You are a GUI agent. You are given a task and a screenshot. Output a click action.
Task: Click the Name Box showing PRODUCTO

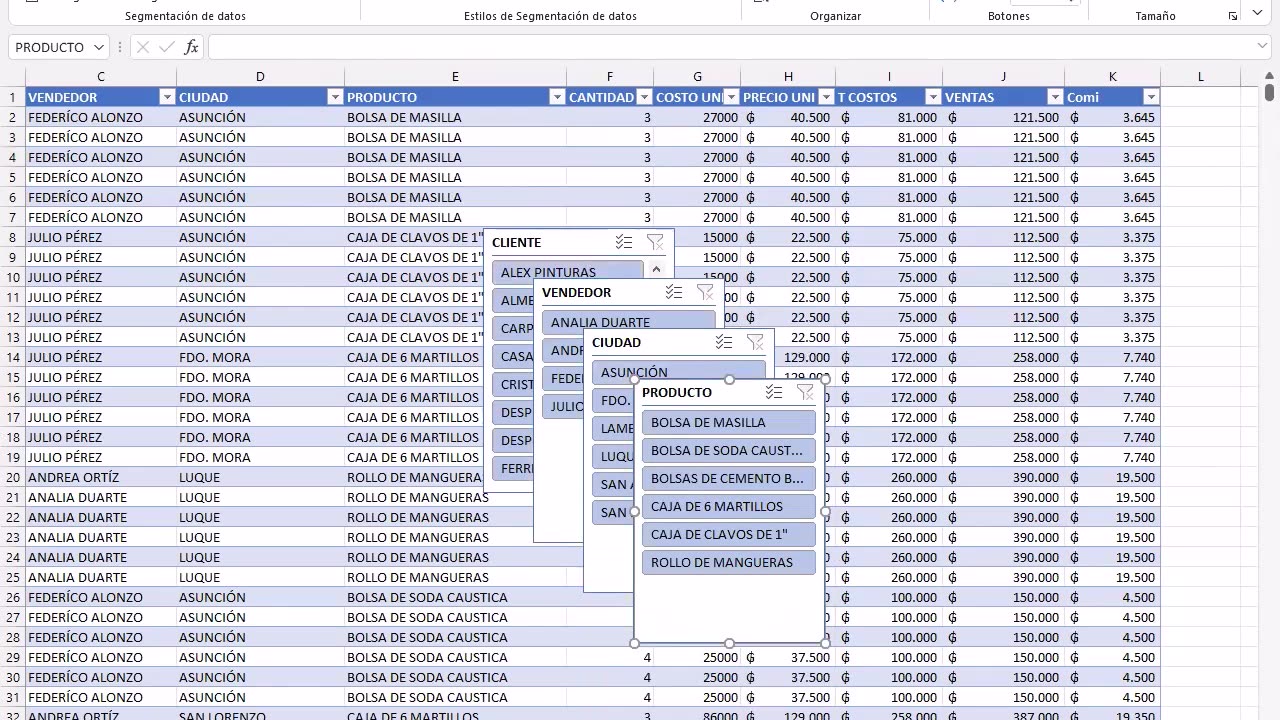click(x=50, y=47)
